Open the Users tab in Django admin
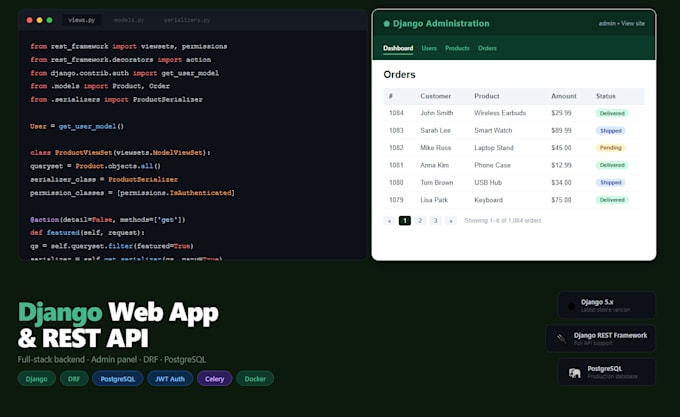 pos(429,48)
